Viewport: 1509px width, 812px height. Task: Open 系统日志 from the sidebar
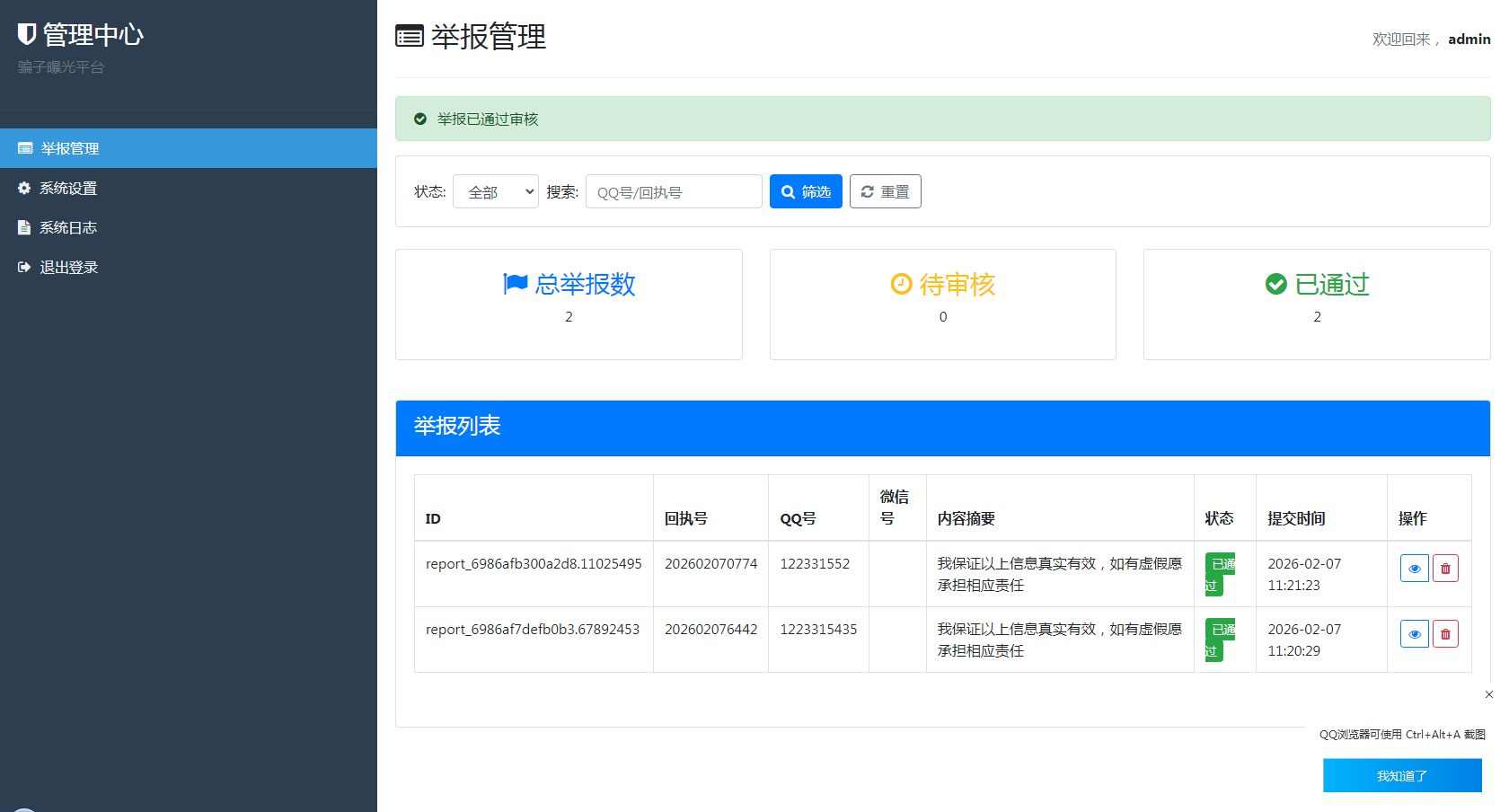point(68,227)
